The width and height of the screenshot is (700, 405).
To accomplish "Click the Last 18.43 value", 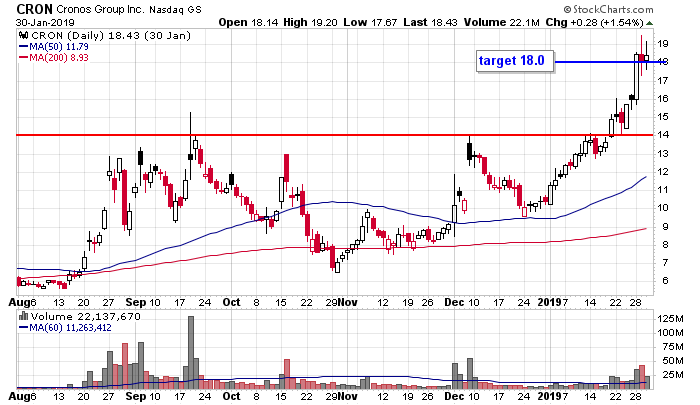I will [430, 22].
